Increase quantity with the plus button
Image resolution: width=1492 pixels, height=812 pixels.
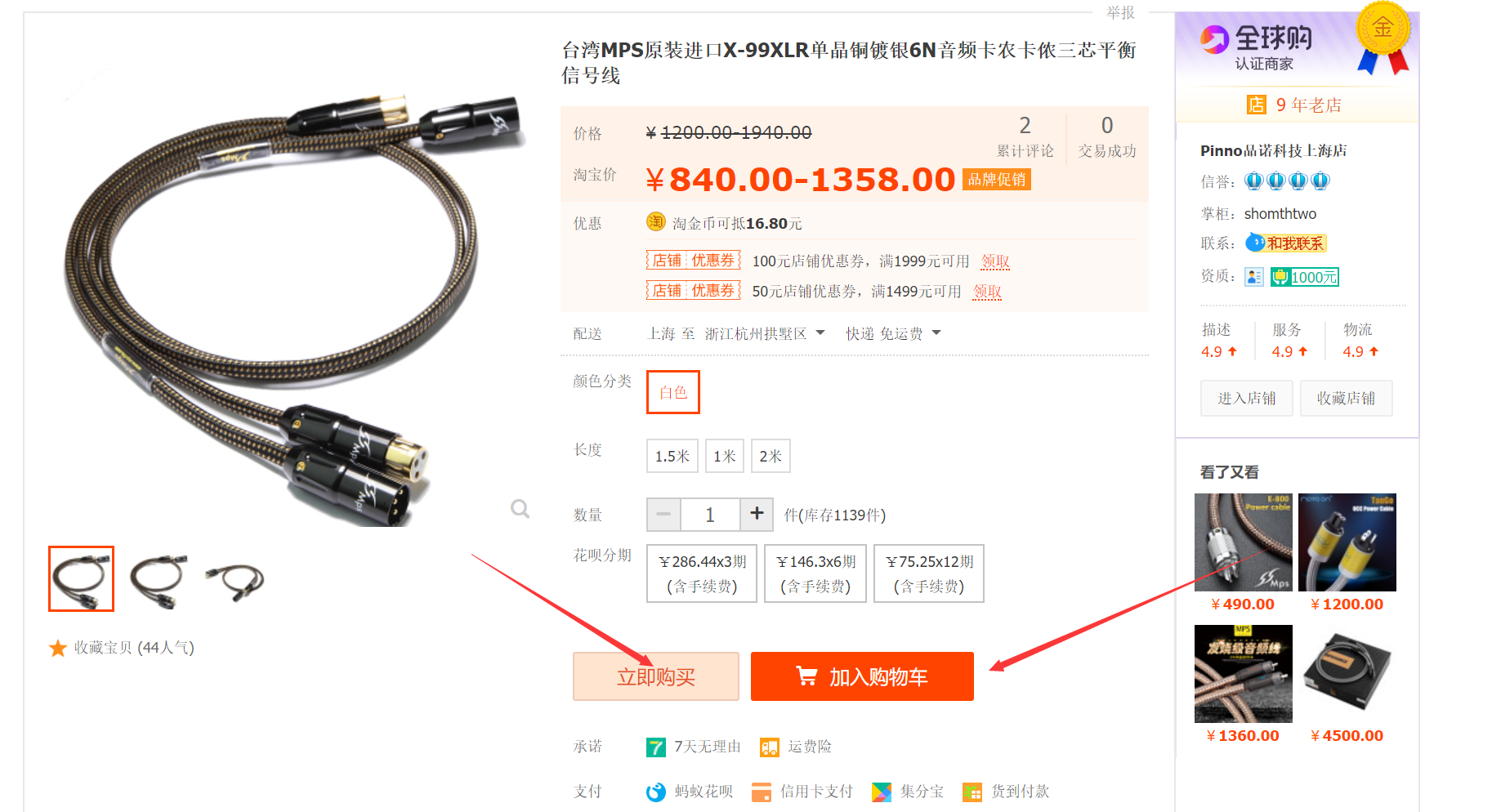(x=757, y=514)
